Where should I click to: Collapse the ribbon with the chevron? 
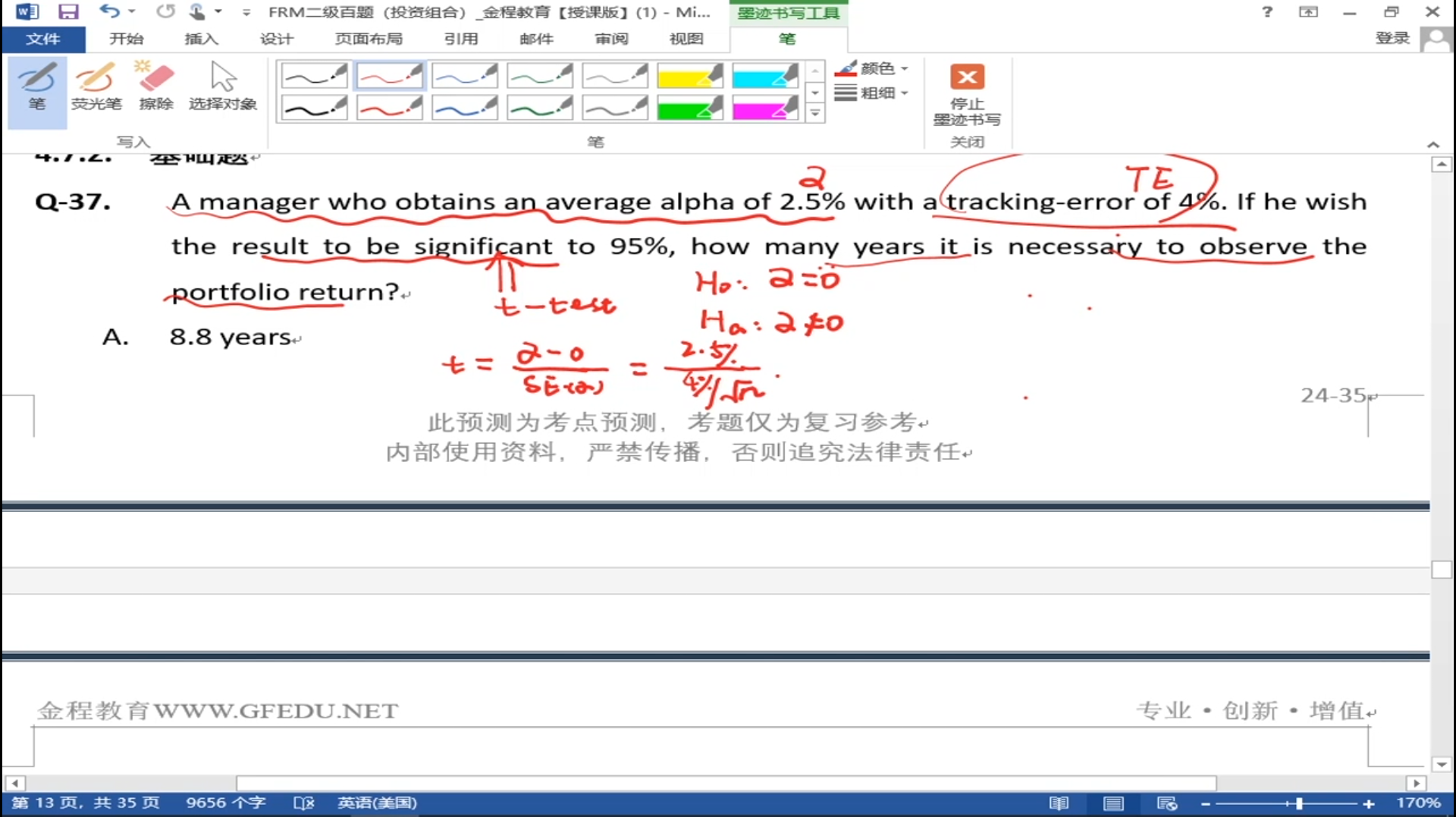click(1432, 144)
